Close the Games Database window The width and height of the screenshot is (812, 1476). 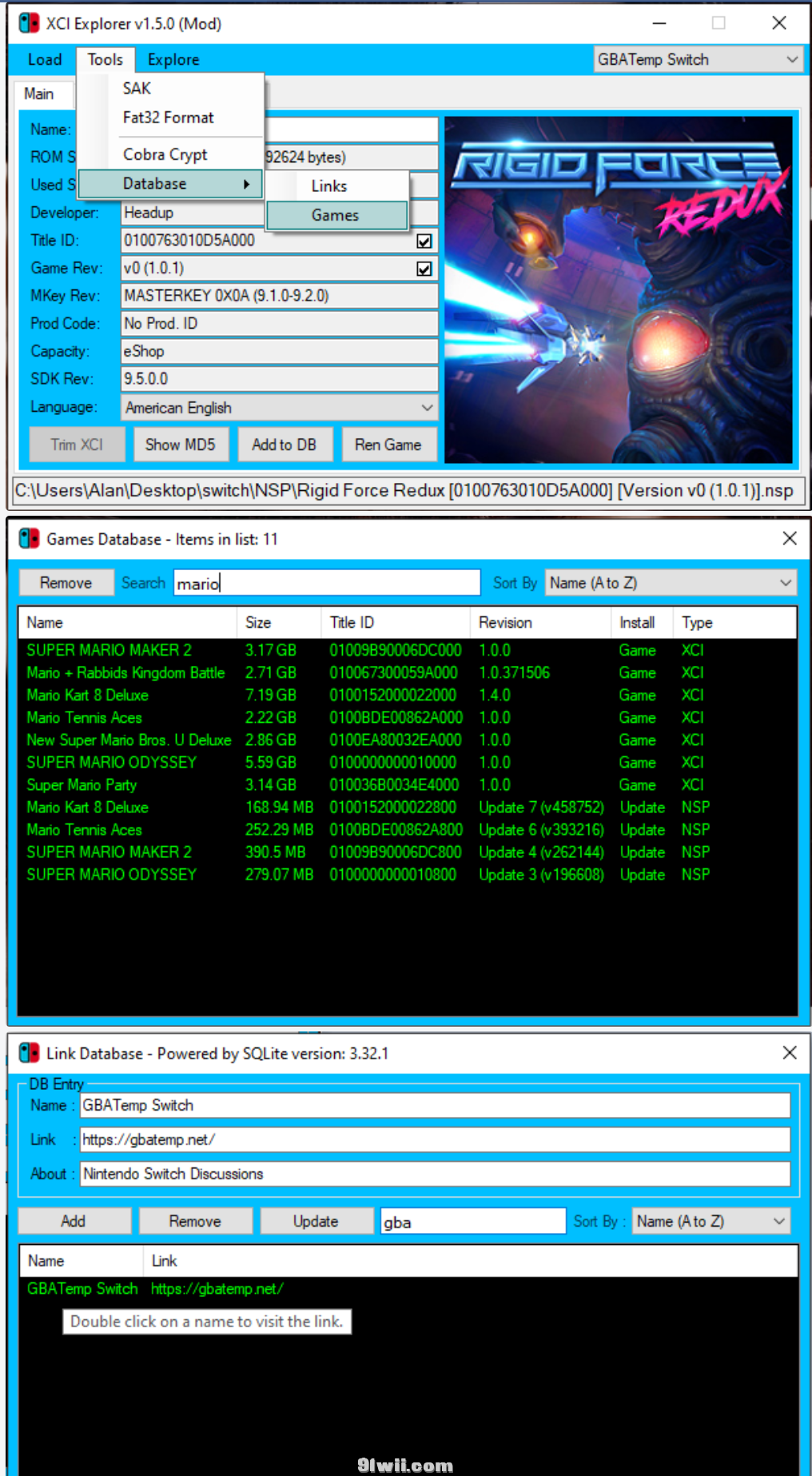click(790, 539)
